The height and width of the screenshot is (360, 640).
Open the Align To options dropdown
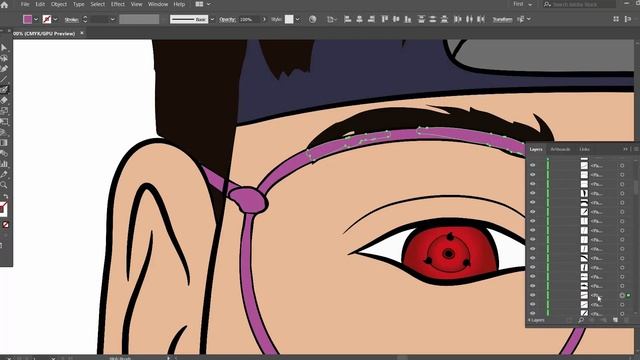[x=331, y=19]
